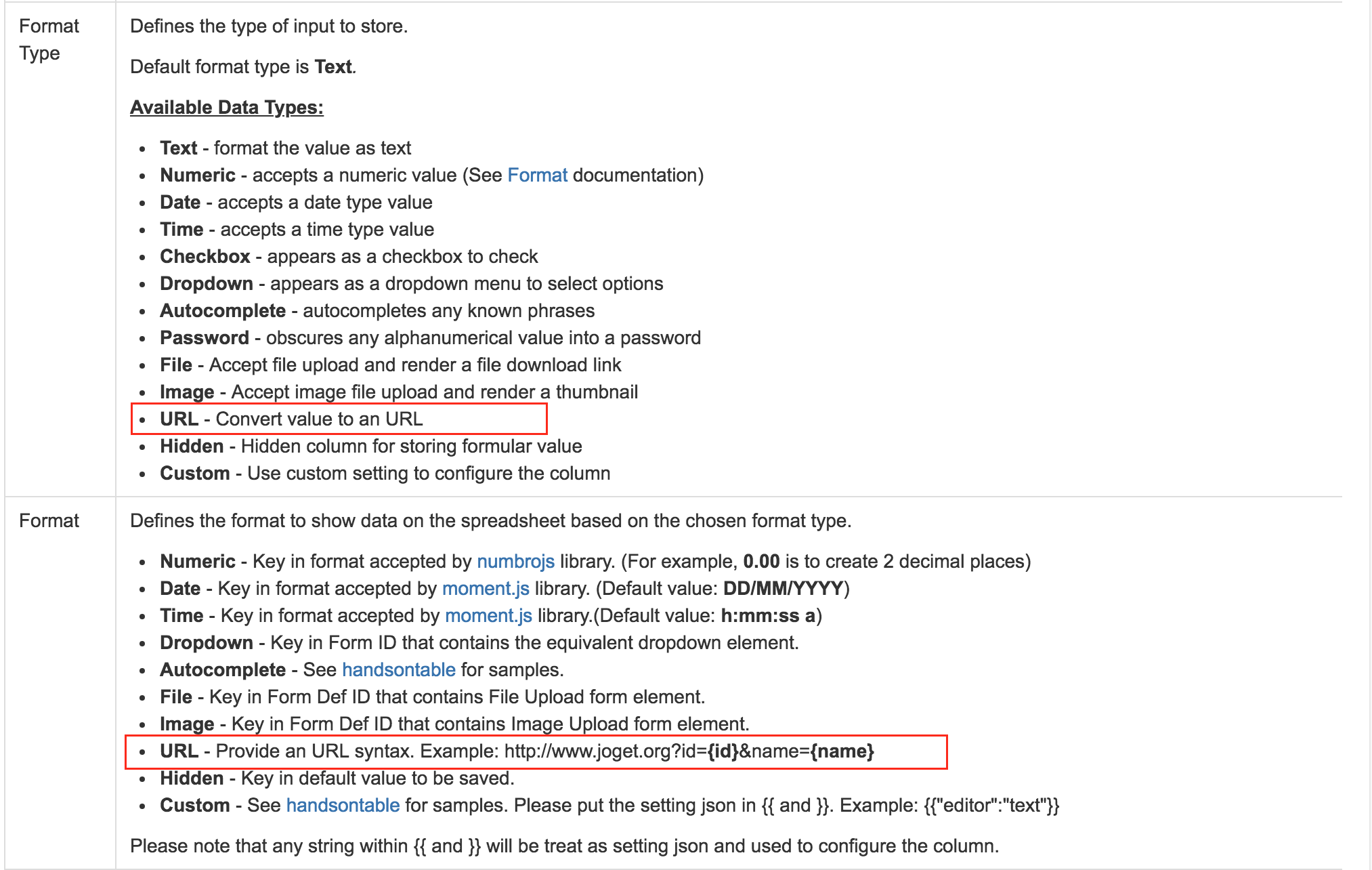The image size is (1372, 870).
Task: Click the moment.js link in Time row
Action: 488,615
